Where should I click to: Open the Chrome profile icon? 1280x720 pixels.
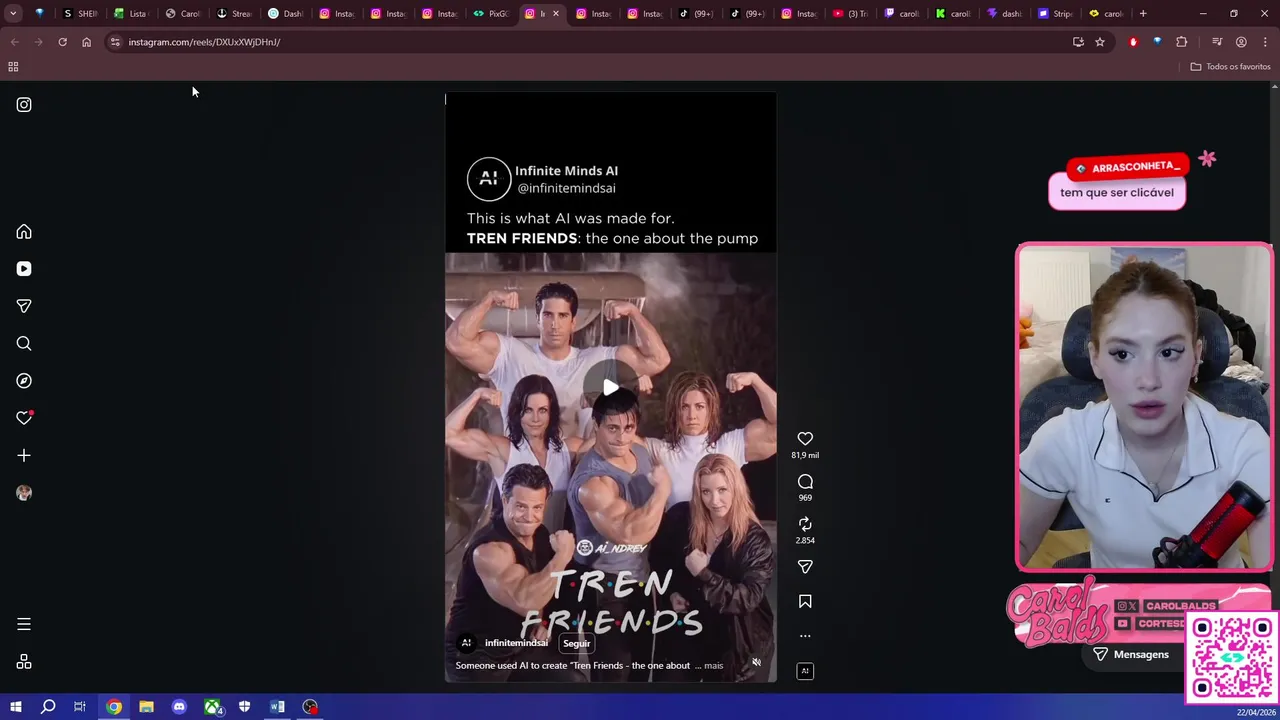coord(1241,42)
